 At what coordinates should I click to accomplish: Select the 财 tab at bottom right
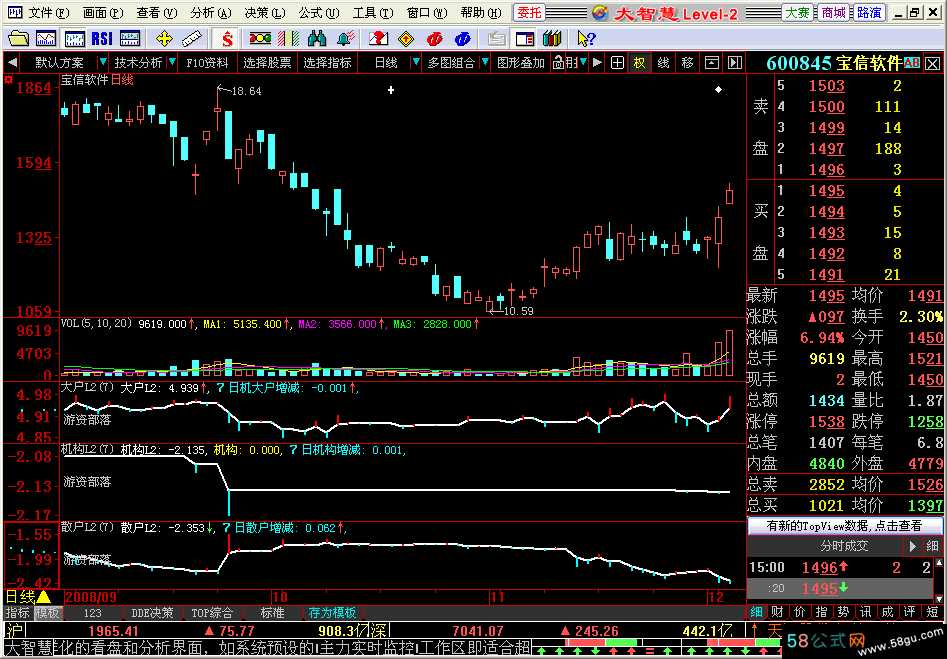777,612
